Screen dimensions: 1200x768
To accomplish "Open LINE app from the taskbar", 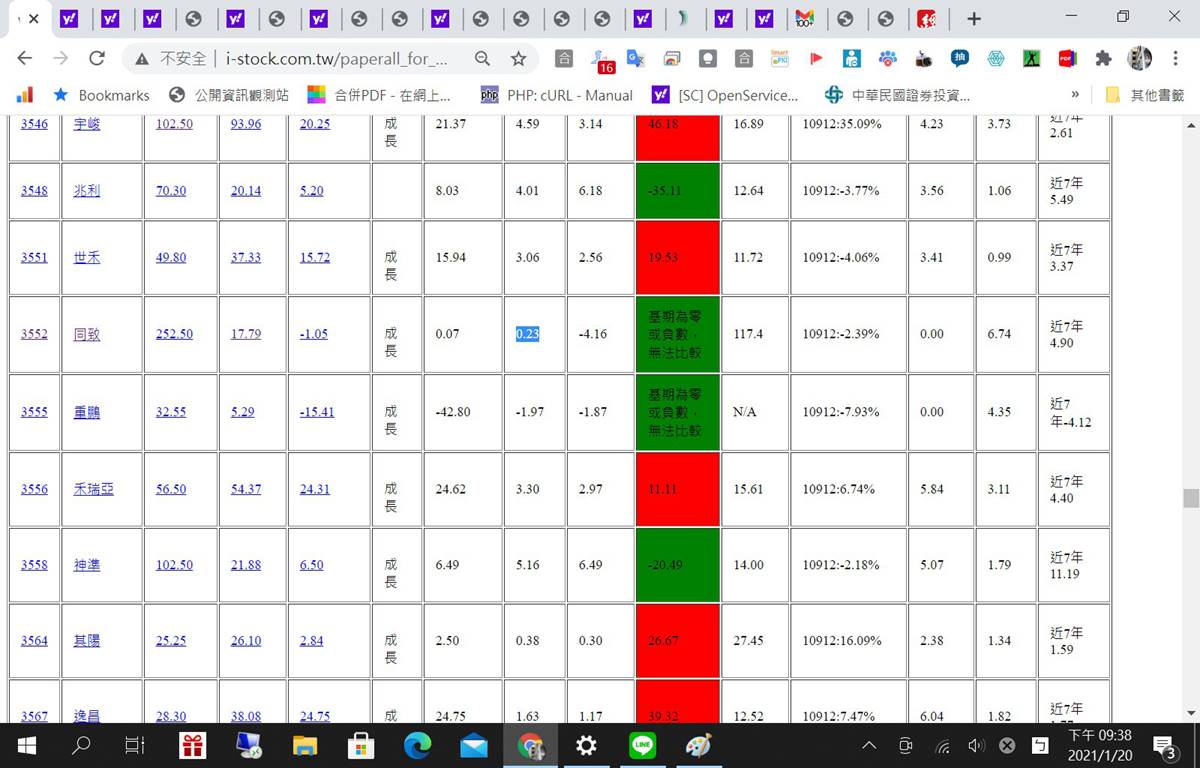I will coord(642,746).
